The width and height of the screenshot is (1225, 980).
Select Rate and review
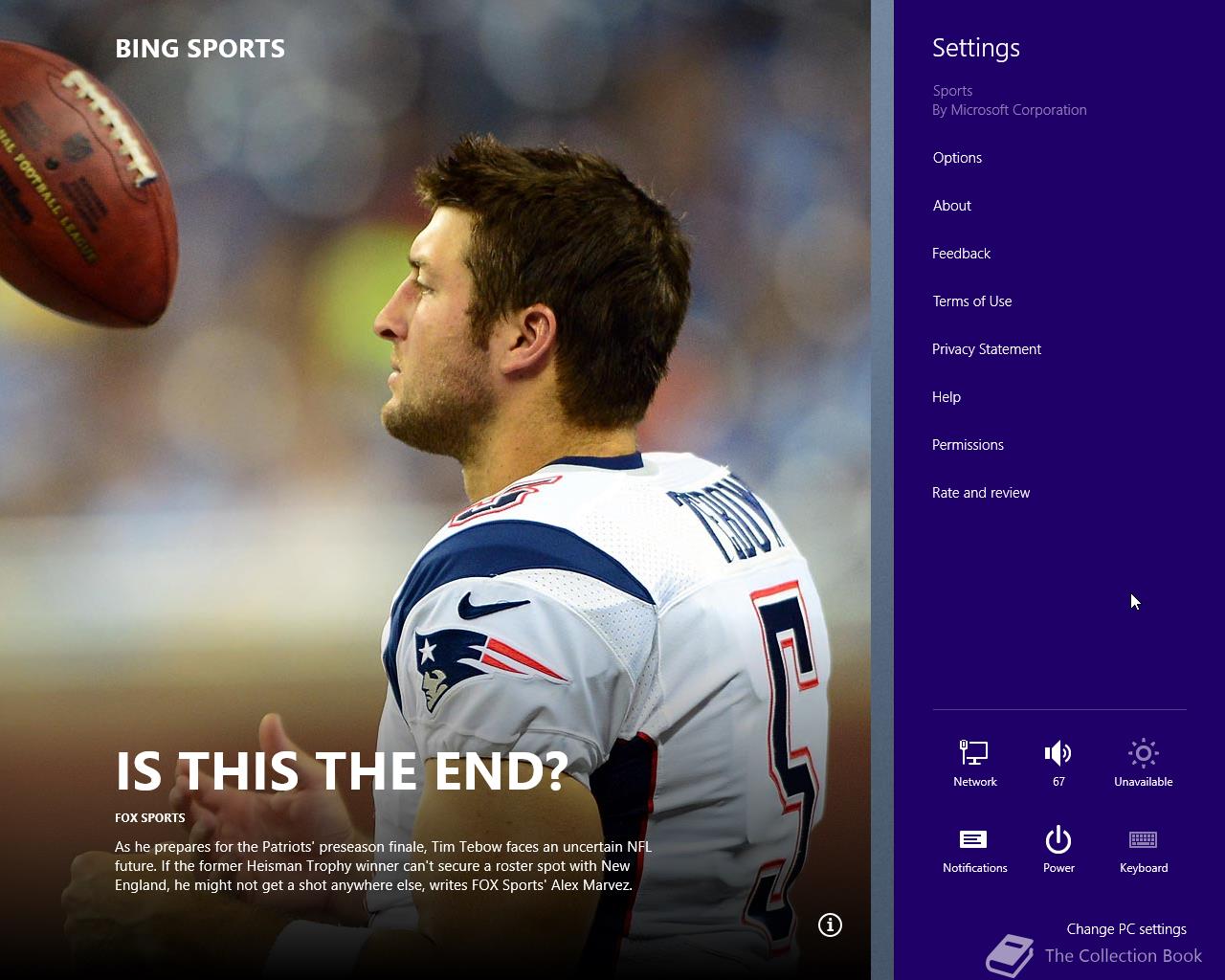(x=981, y=493)
